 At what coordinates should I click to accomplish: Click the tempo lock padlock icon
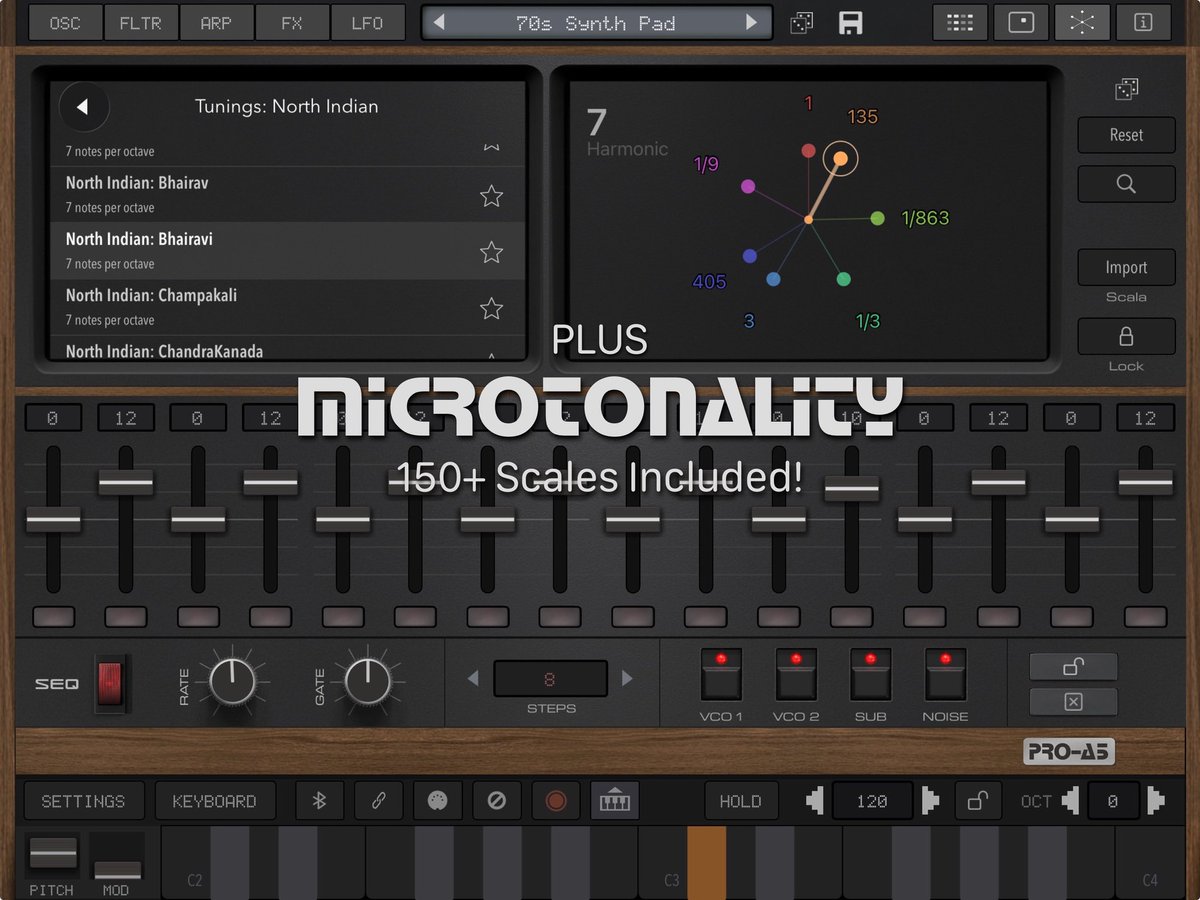click(x=979, y=801)
